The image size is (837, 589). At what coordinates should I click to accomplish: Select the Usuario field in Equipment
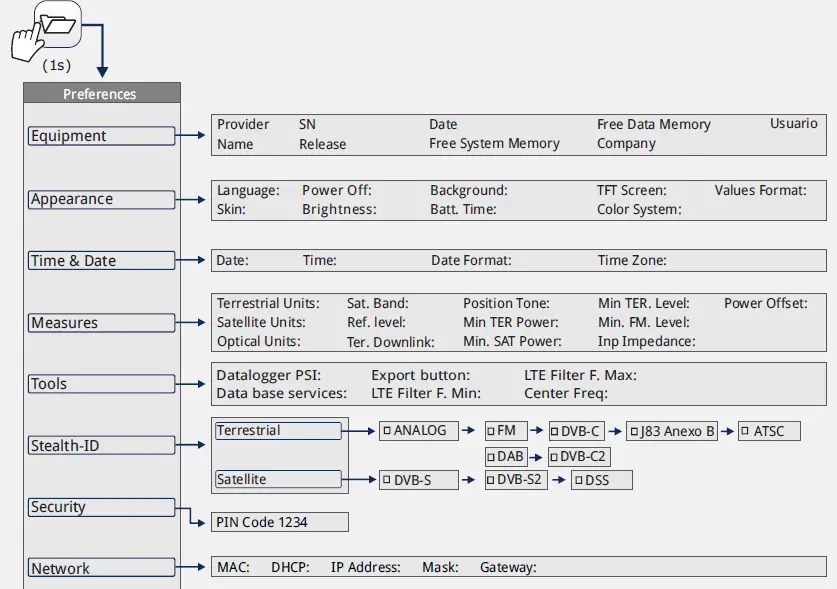tap(793, 123)
